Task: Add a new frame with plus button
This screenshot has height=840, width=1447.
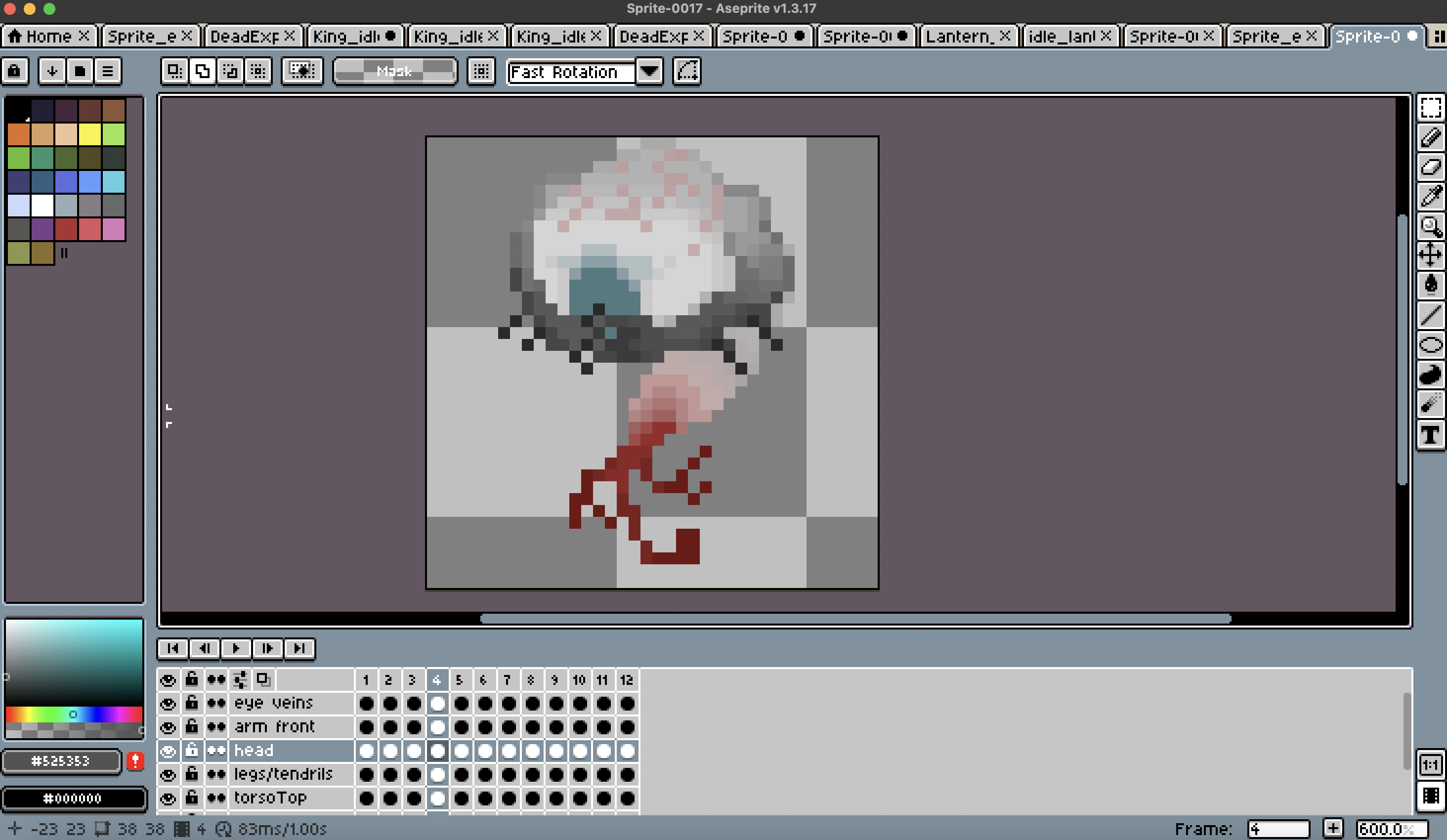Action: point(1333,829)
